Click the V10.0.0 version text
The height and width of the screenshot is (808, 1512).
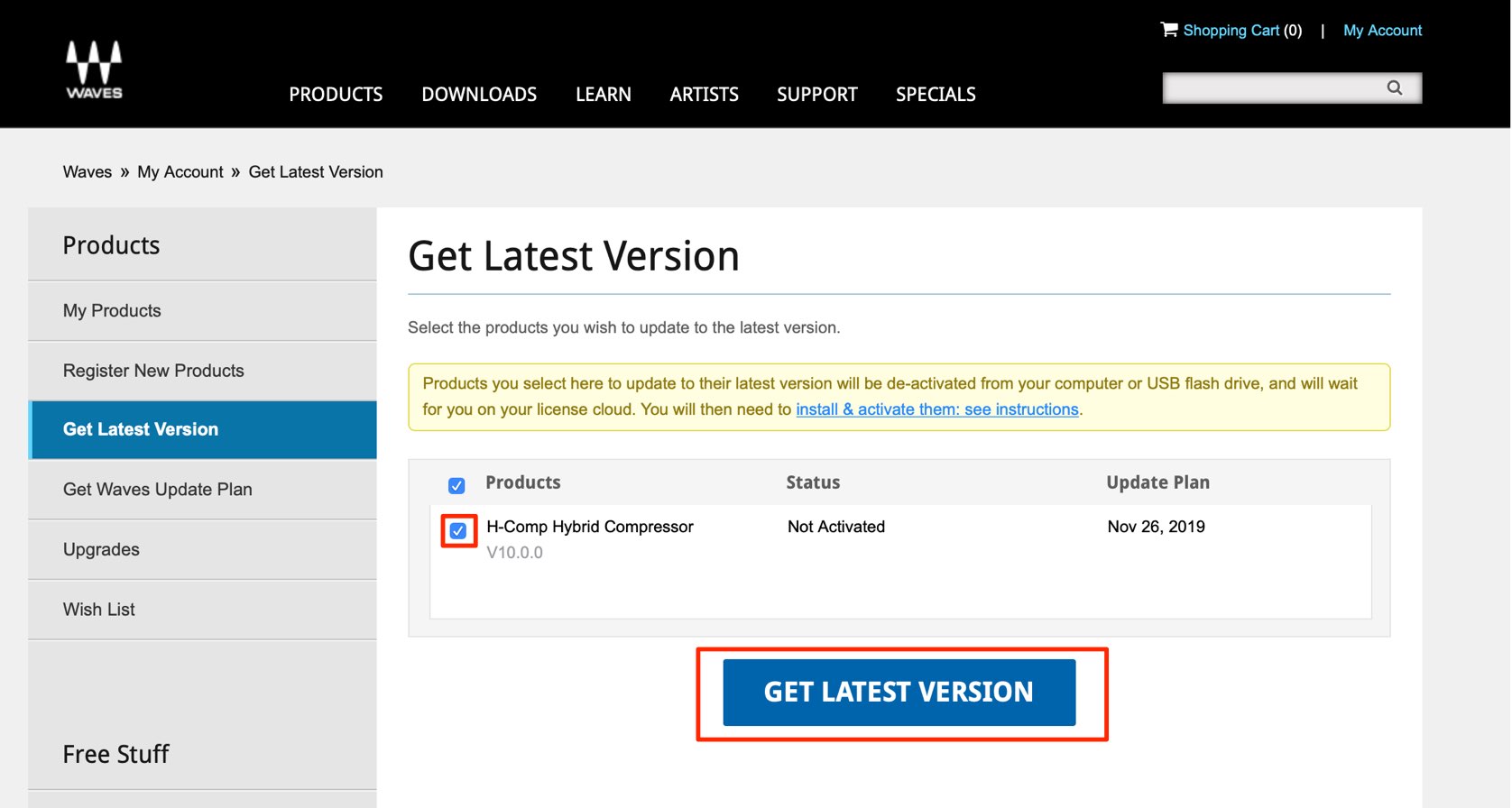[x=514, y=553]
